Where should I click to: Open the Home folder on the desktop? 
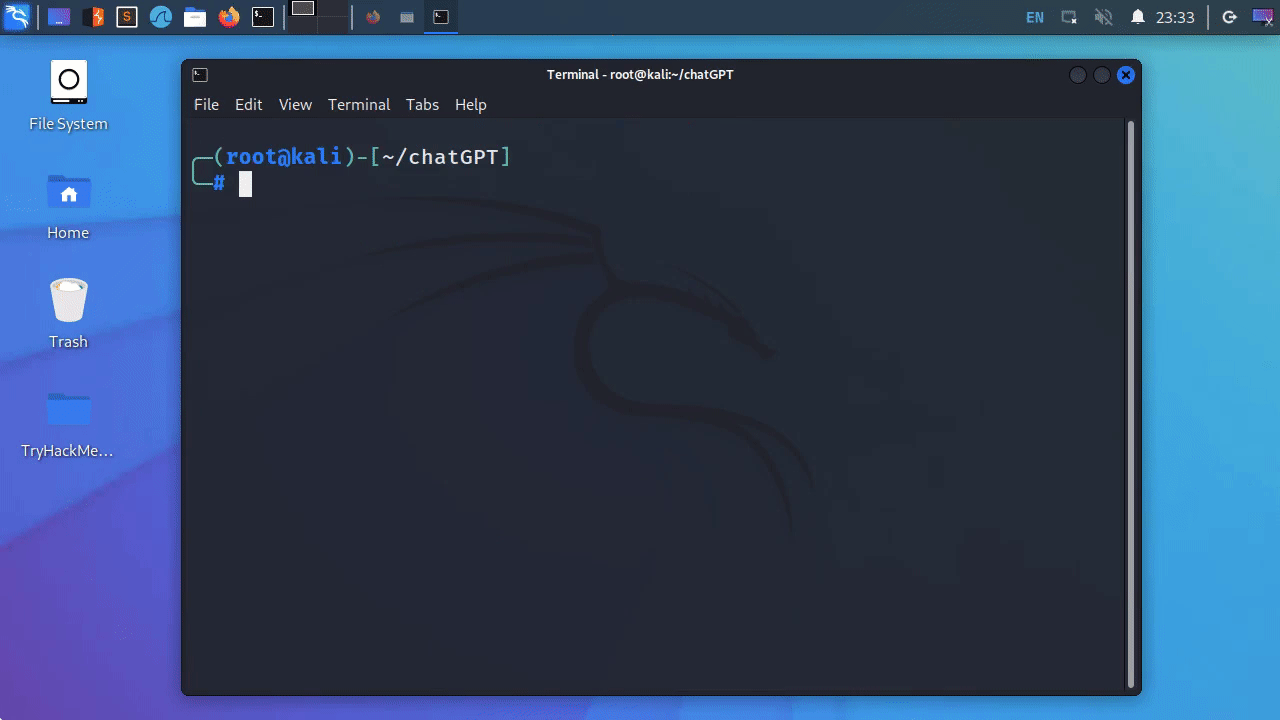[x=67, y=192]
